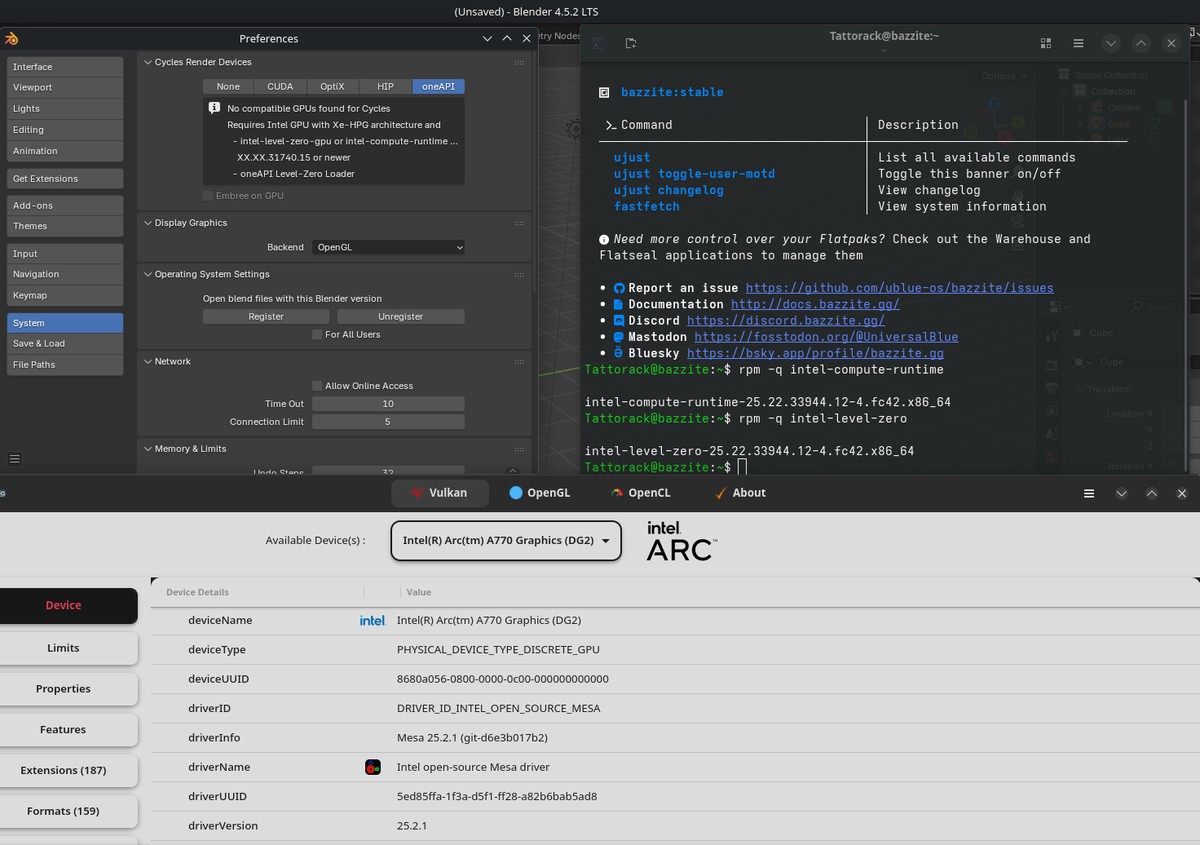Open new tab icon in terminal

point(630,43)
